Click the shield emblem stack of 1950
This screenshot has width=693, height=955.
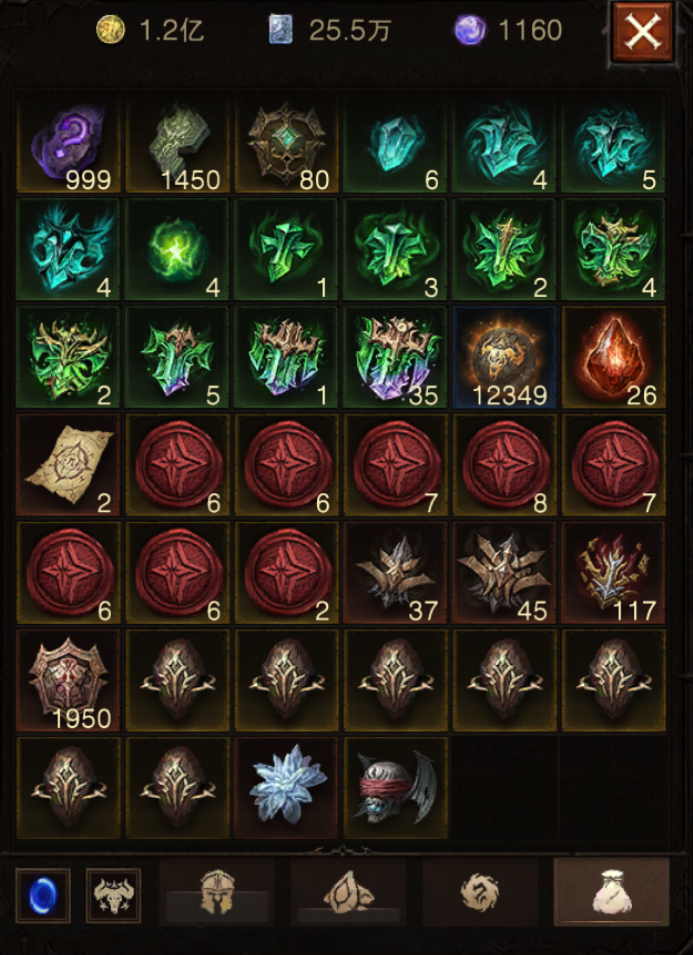69,680
